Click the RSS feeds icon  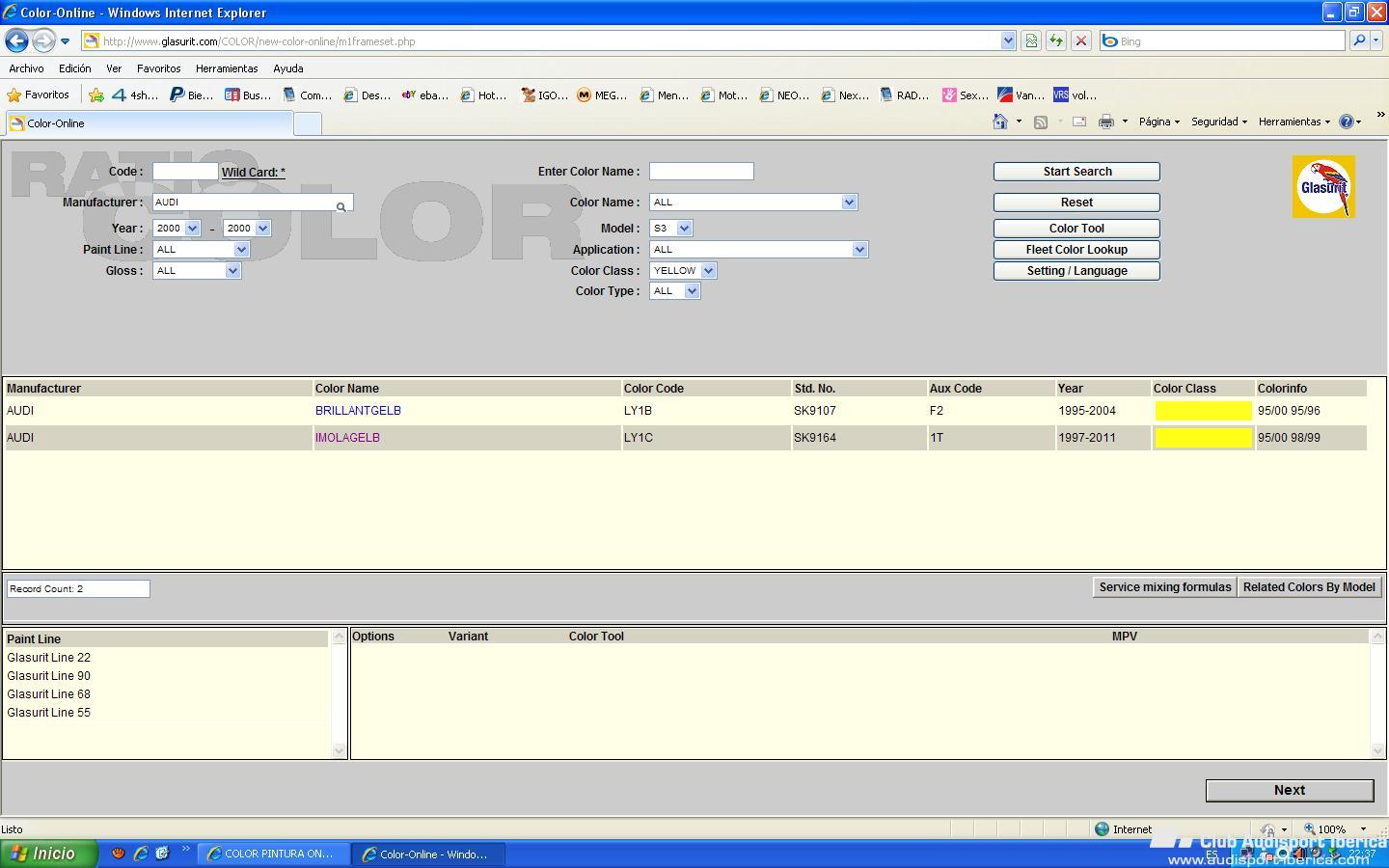(x=1040, y=122)
